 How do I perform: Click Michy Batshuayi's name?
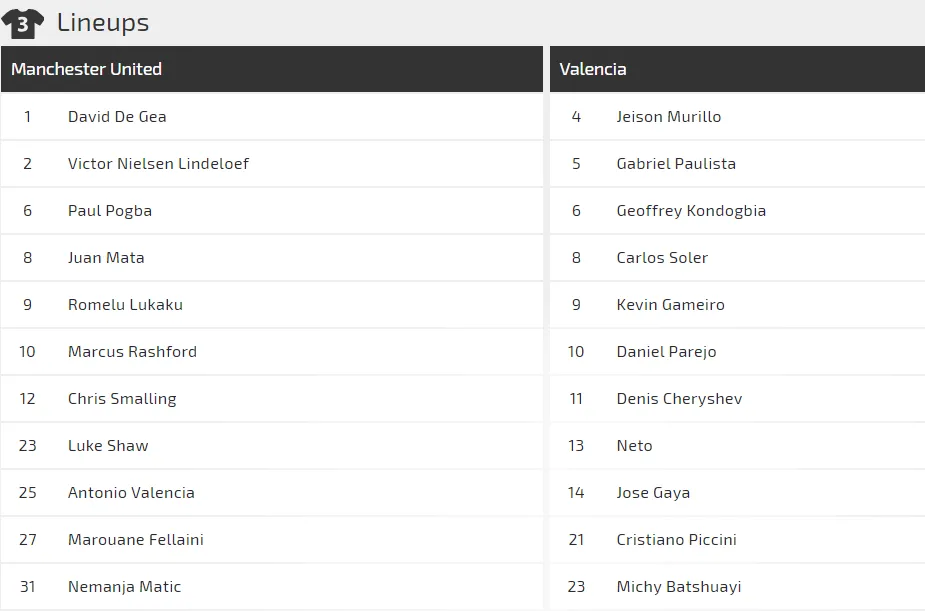click(x=678, y=587)
